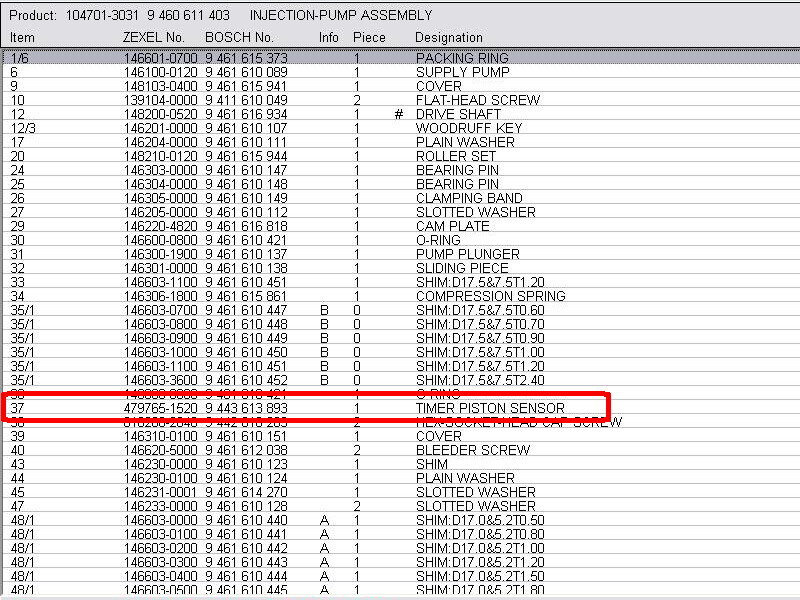Click ZEXEL number 146310-0100
The height and width of the screenshot is (600, 800).
tap(160, 436)
